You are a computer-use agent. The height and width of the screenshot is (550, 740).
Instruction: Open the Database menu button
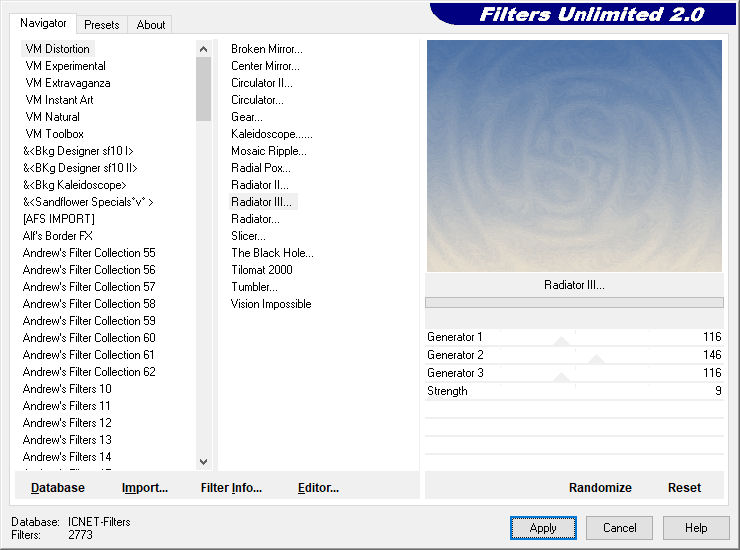(58, 488)
